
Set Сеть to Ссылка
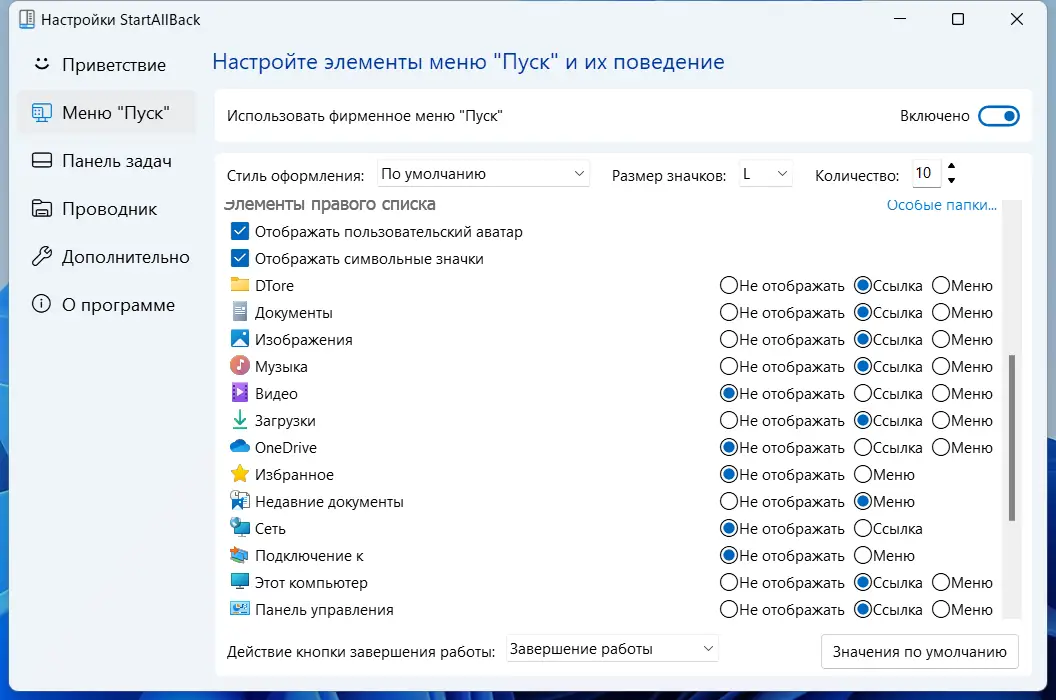[863, 528]
